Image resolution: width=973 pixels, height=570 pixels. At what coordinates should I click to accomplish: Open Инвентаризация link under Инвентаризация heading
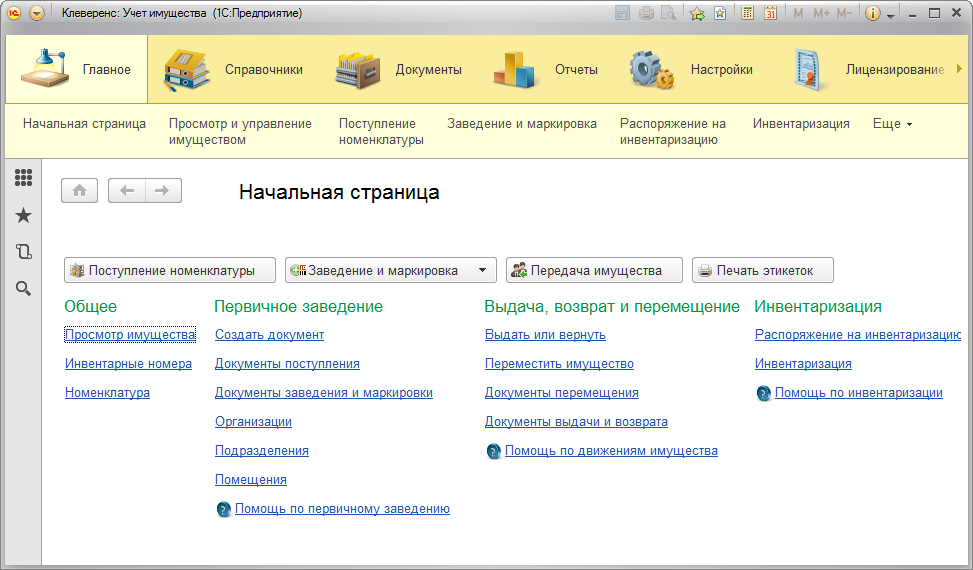[803, 363]
